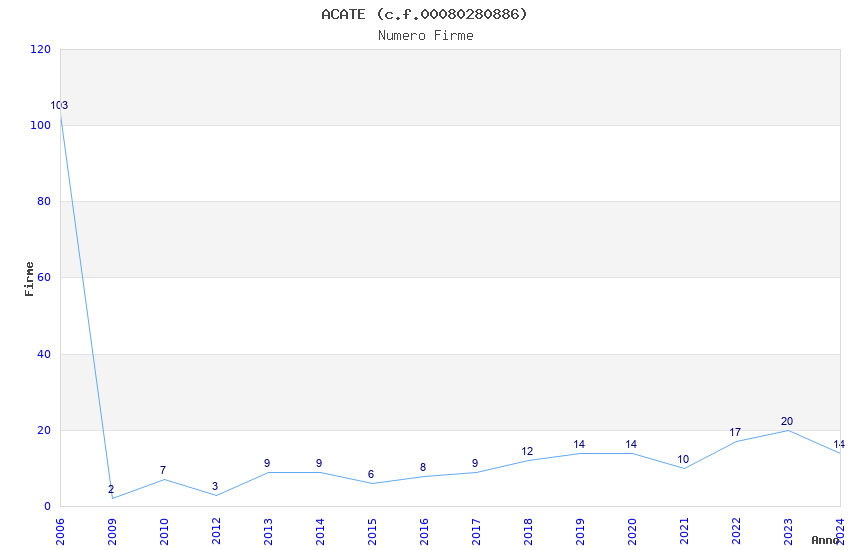The height and width of the screenshot is (550, 850).
Task: Click the 2021 year label
Action: pos(685,531)
